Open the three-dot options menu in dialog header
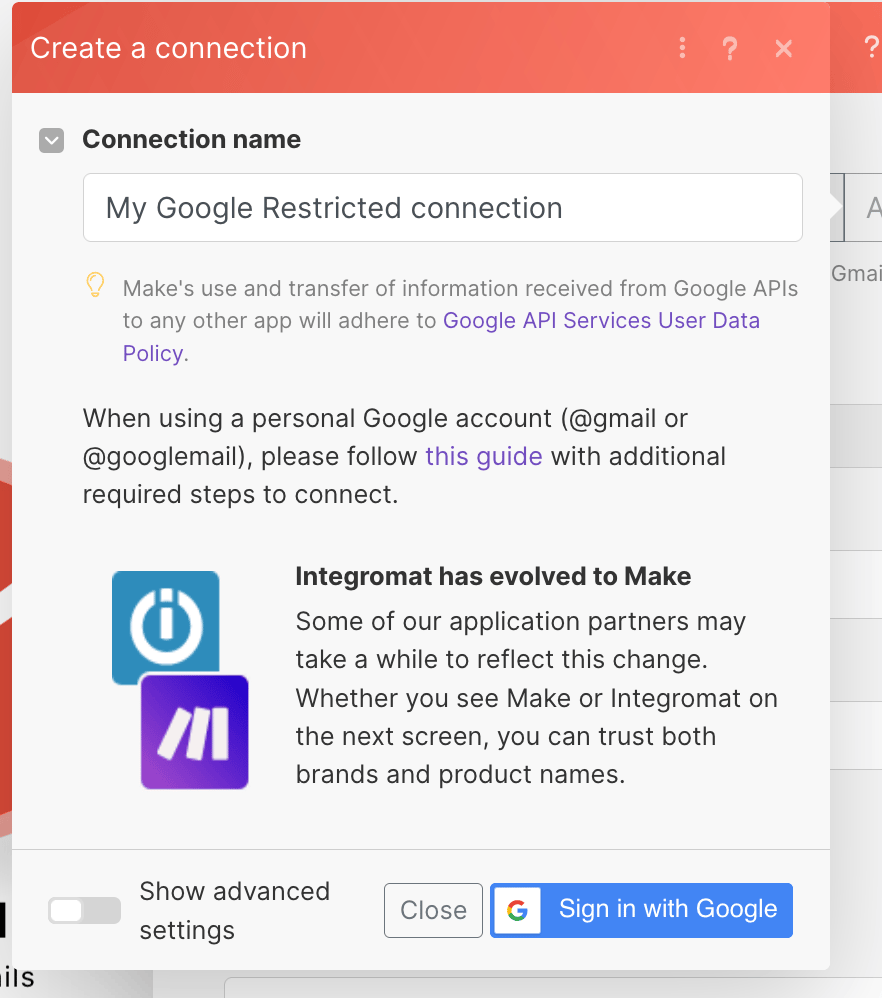 (x=682, y=48)
